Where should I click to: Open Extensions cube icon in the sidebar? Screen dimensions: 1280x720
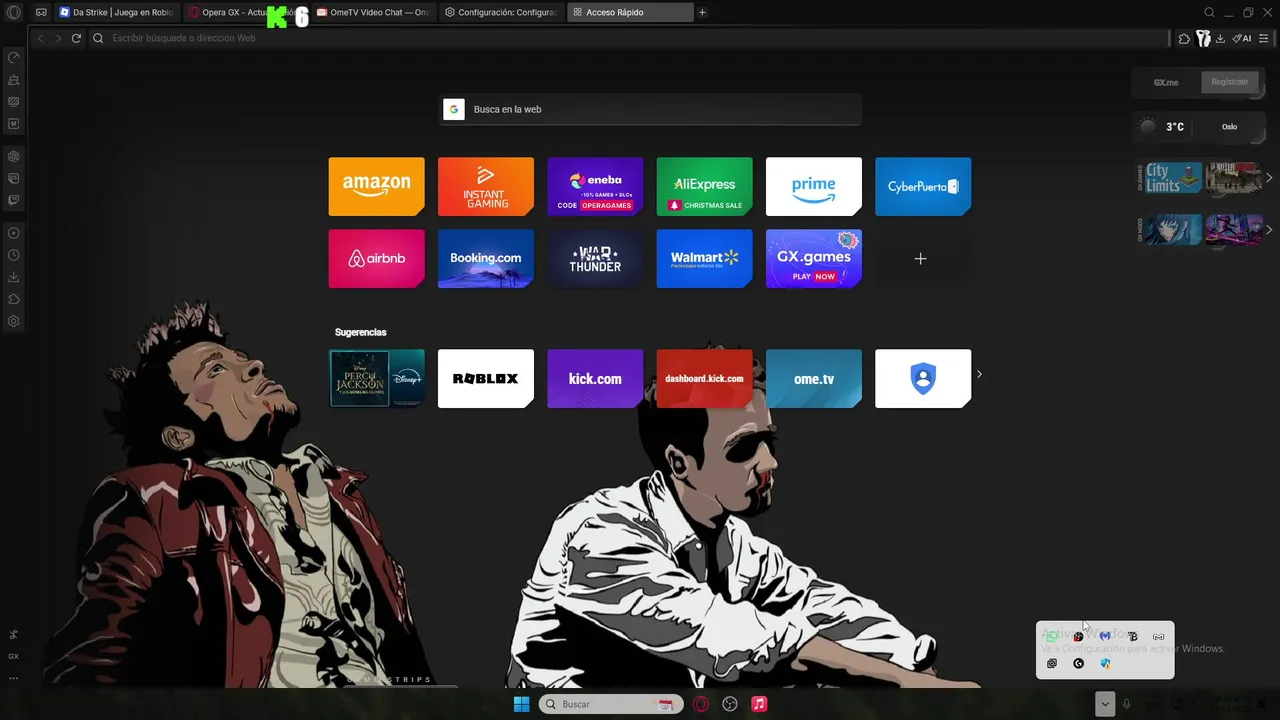point(14,299)
